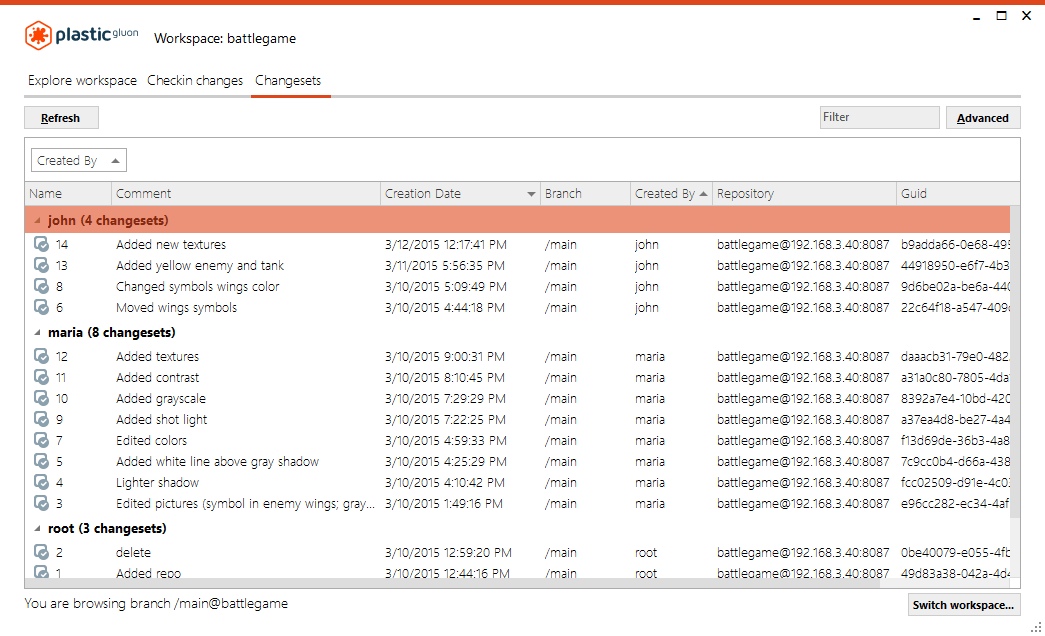Image resolution: width=1045 pixels, height=636 pixels.
Task: Sort by the Branch column header
Action: tap(585, 194)
